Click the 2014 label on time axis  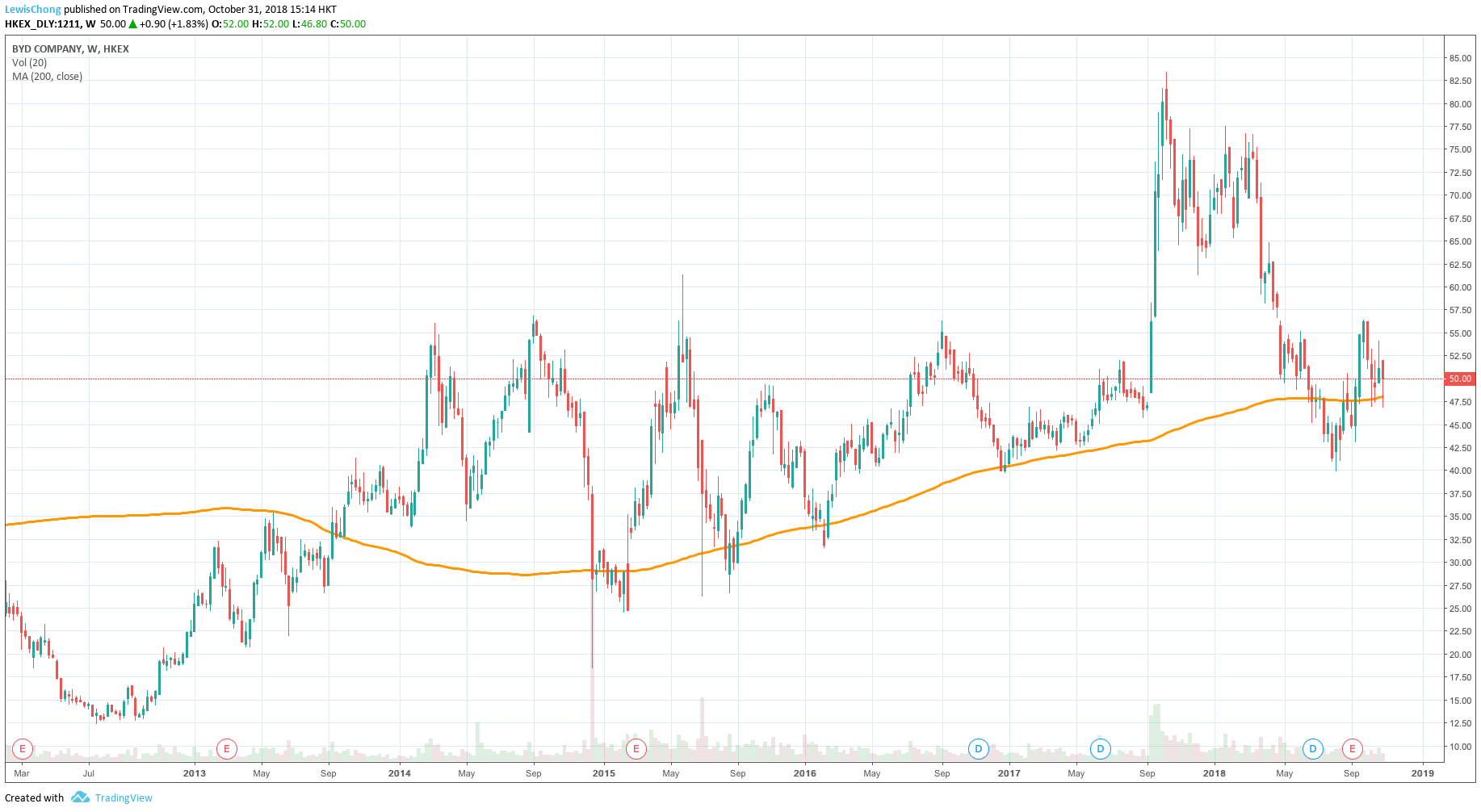click(x=400, y=773)
